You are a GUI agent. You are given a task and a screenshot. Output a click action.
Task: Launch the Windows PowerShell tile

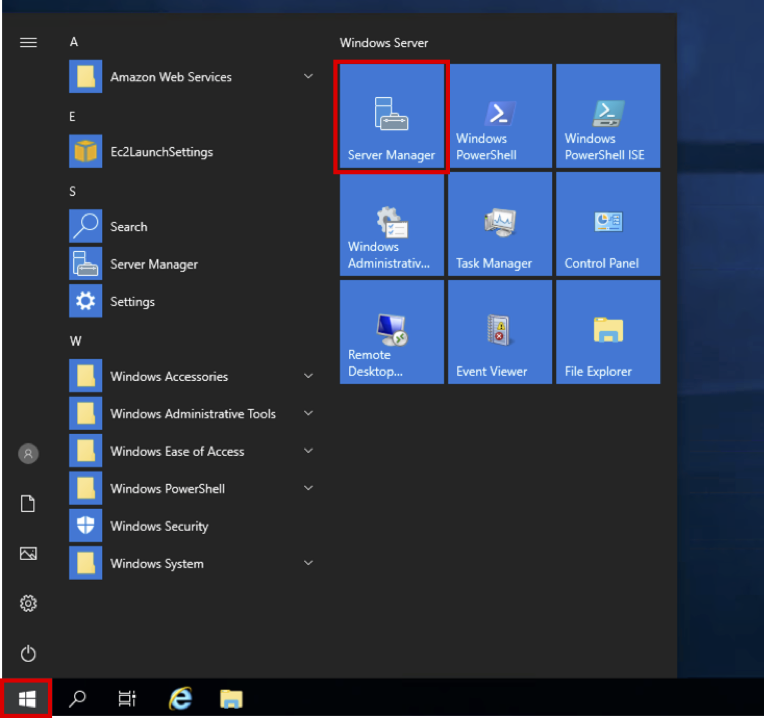(x=499, y=117)
